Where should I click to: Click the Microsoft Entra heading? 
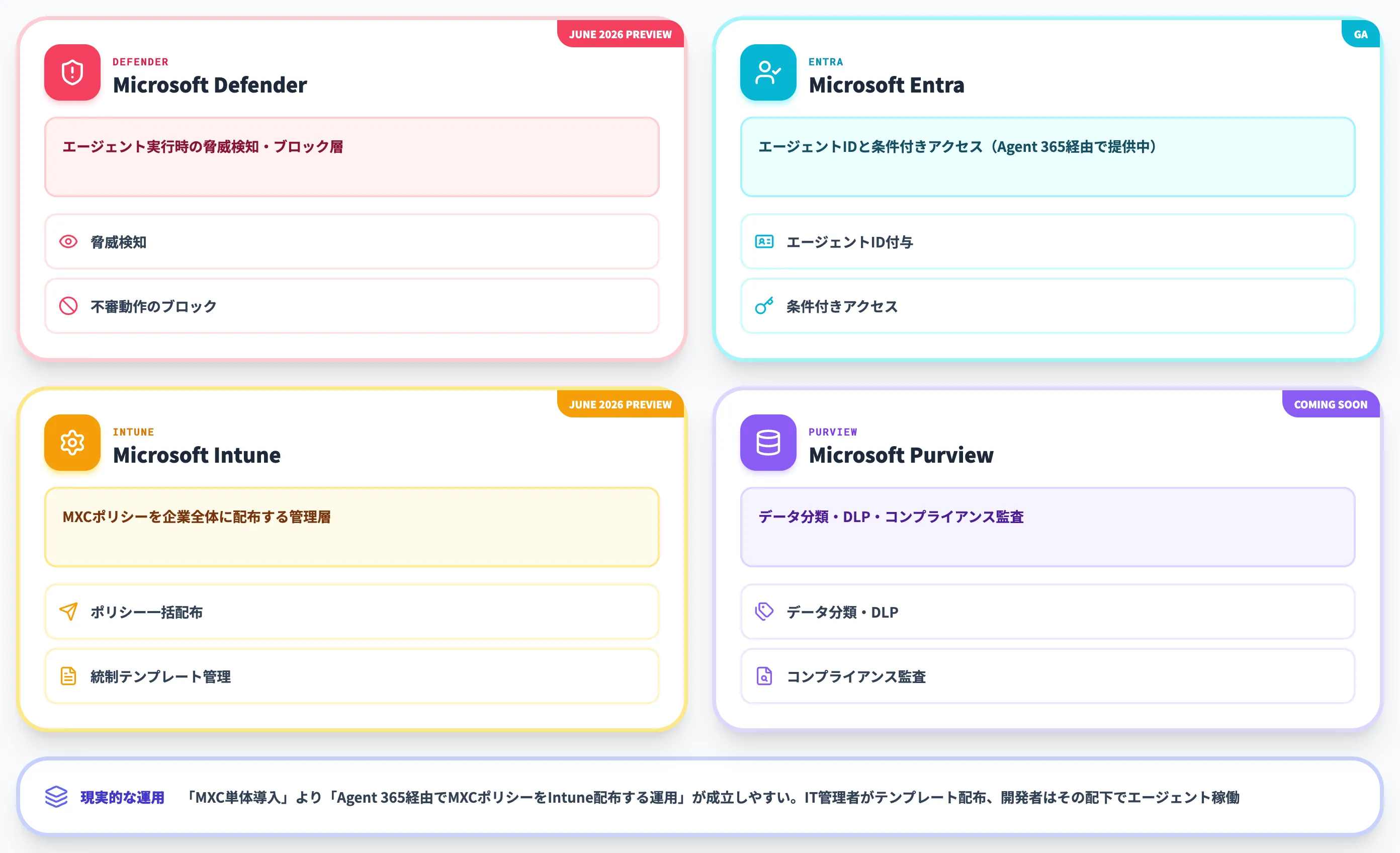coord(887,84)
